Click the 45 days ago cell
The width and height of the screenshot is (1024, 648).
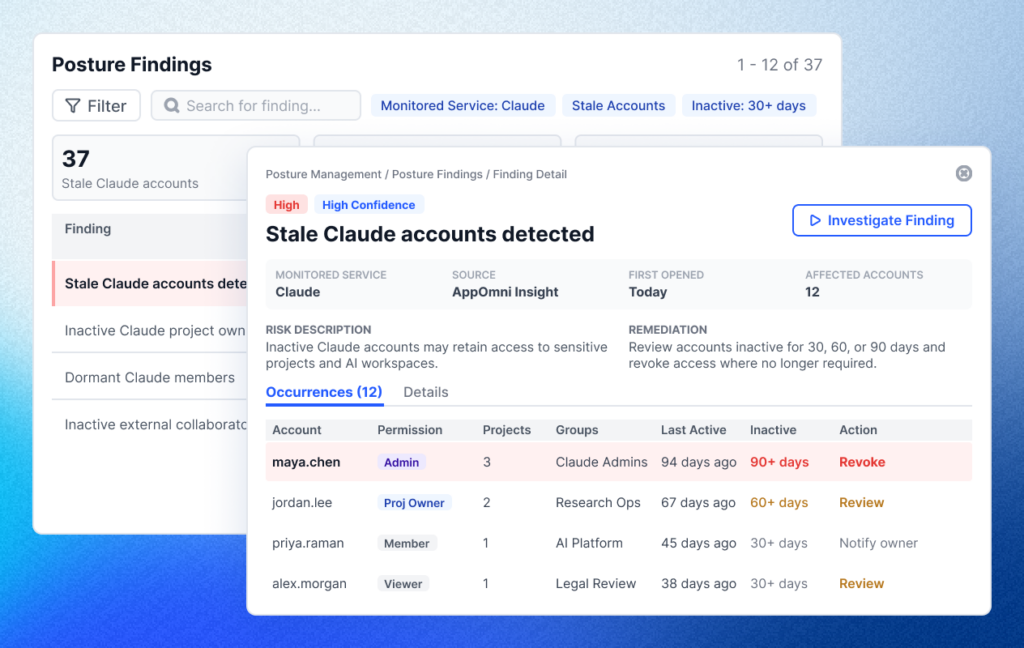tap(698, 543)
